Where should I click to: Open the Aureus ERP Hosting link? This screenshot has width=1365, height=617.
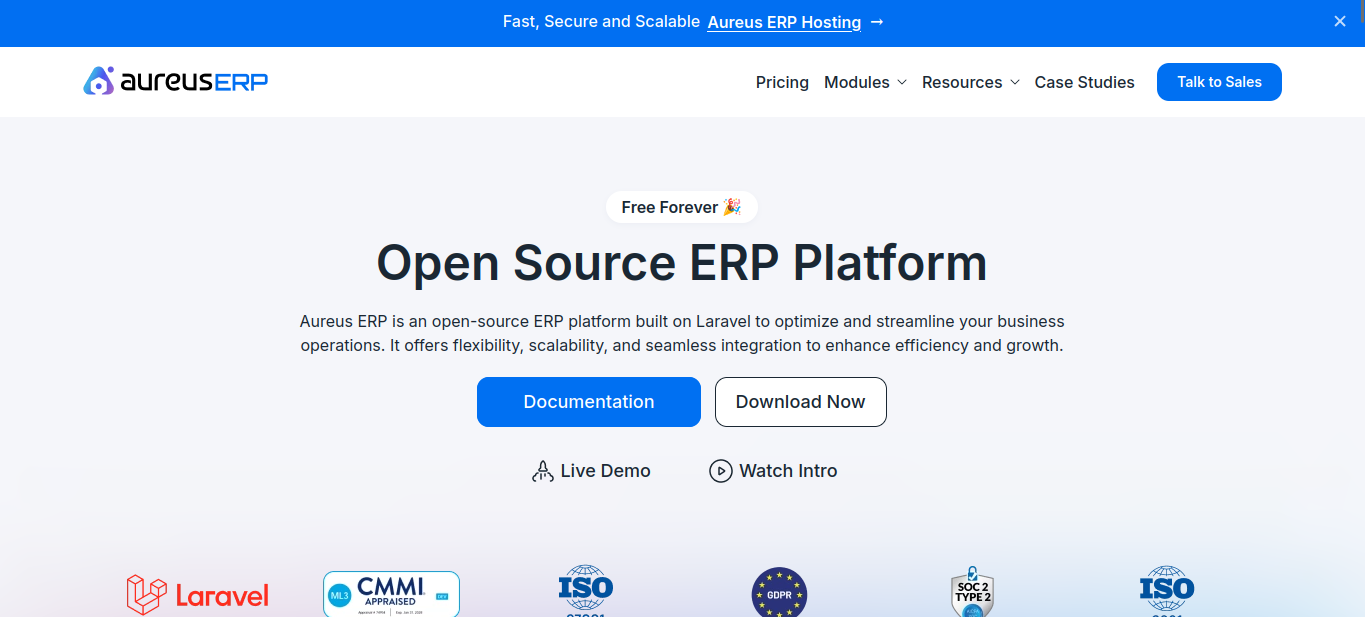784,22
